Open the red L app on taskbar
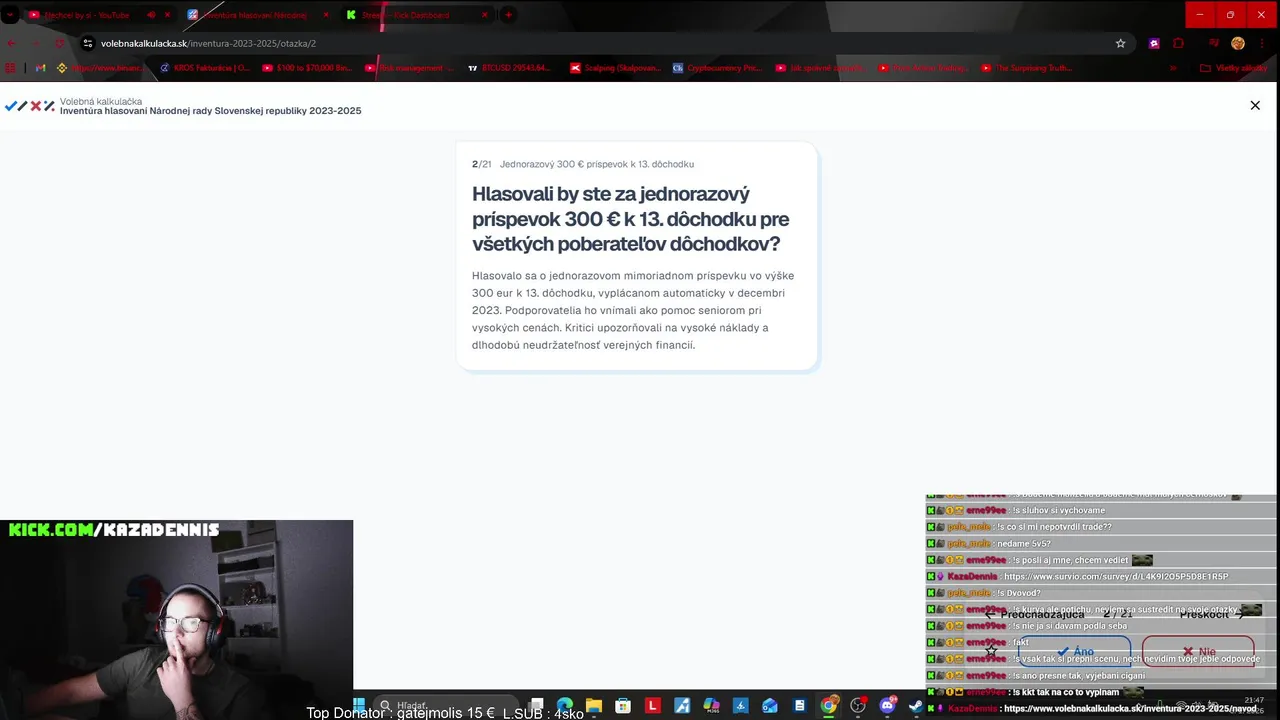 tap(653, 705)
